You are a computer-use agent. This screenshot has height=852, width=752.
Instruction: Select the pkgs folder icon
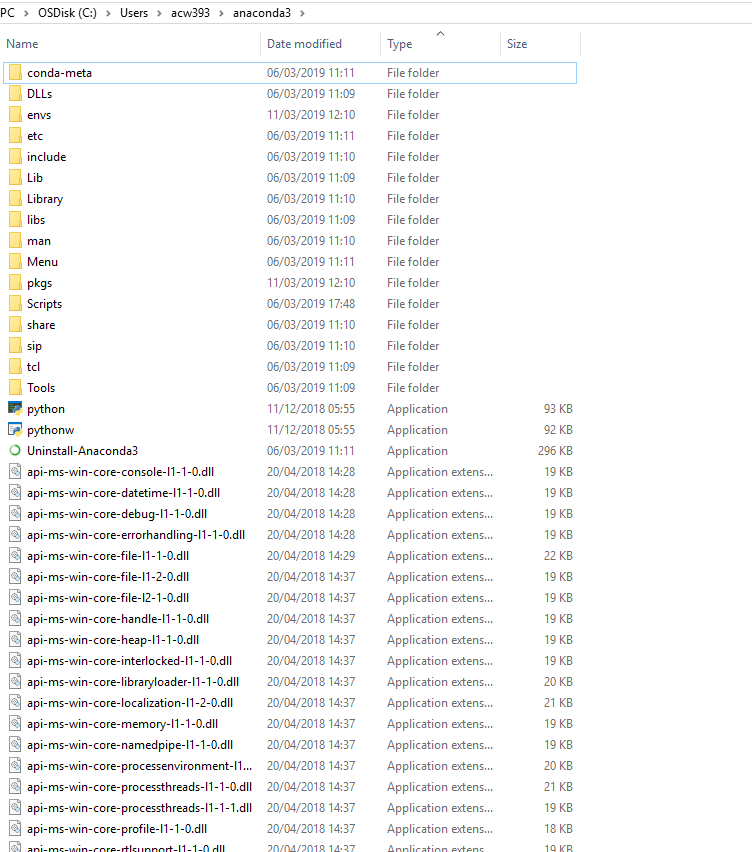(15, 283)
